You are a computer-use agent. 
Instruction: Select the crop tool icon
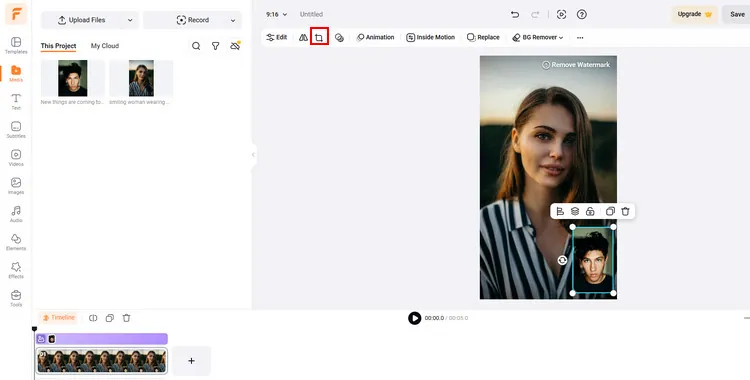click(319, 37)
